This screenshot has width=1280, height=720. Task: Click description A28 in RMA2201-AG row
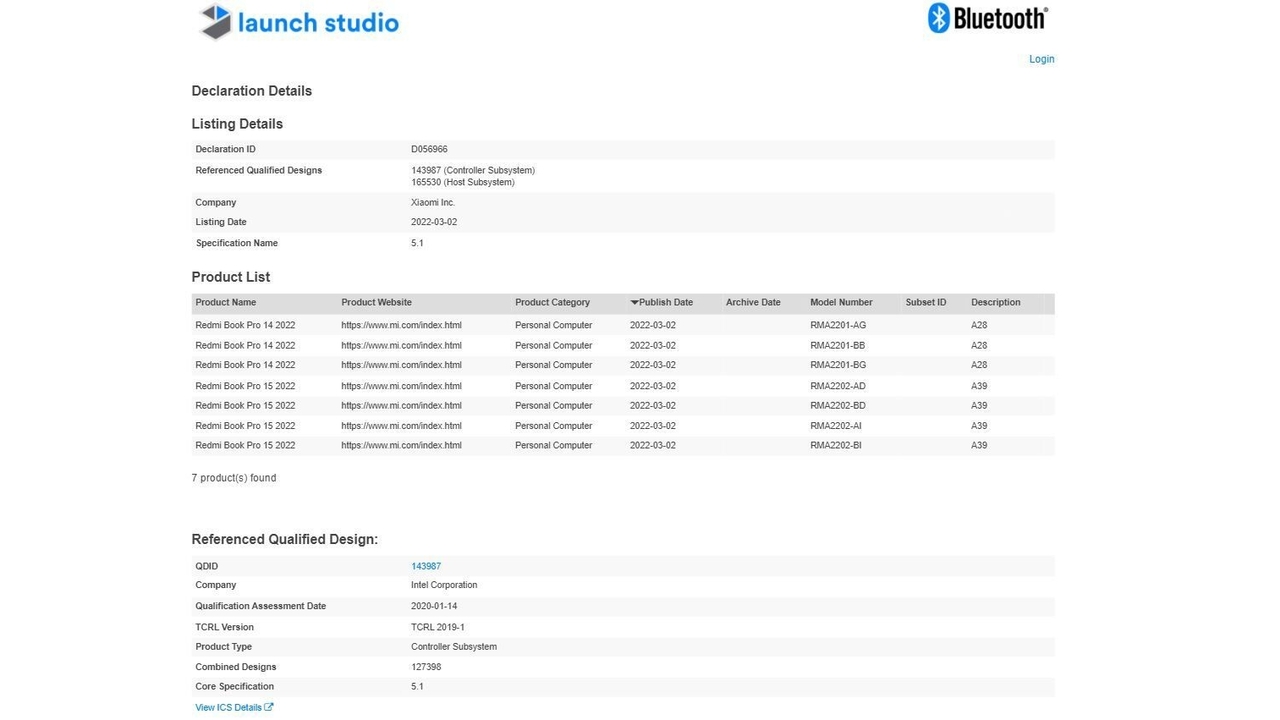point(979,325)
